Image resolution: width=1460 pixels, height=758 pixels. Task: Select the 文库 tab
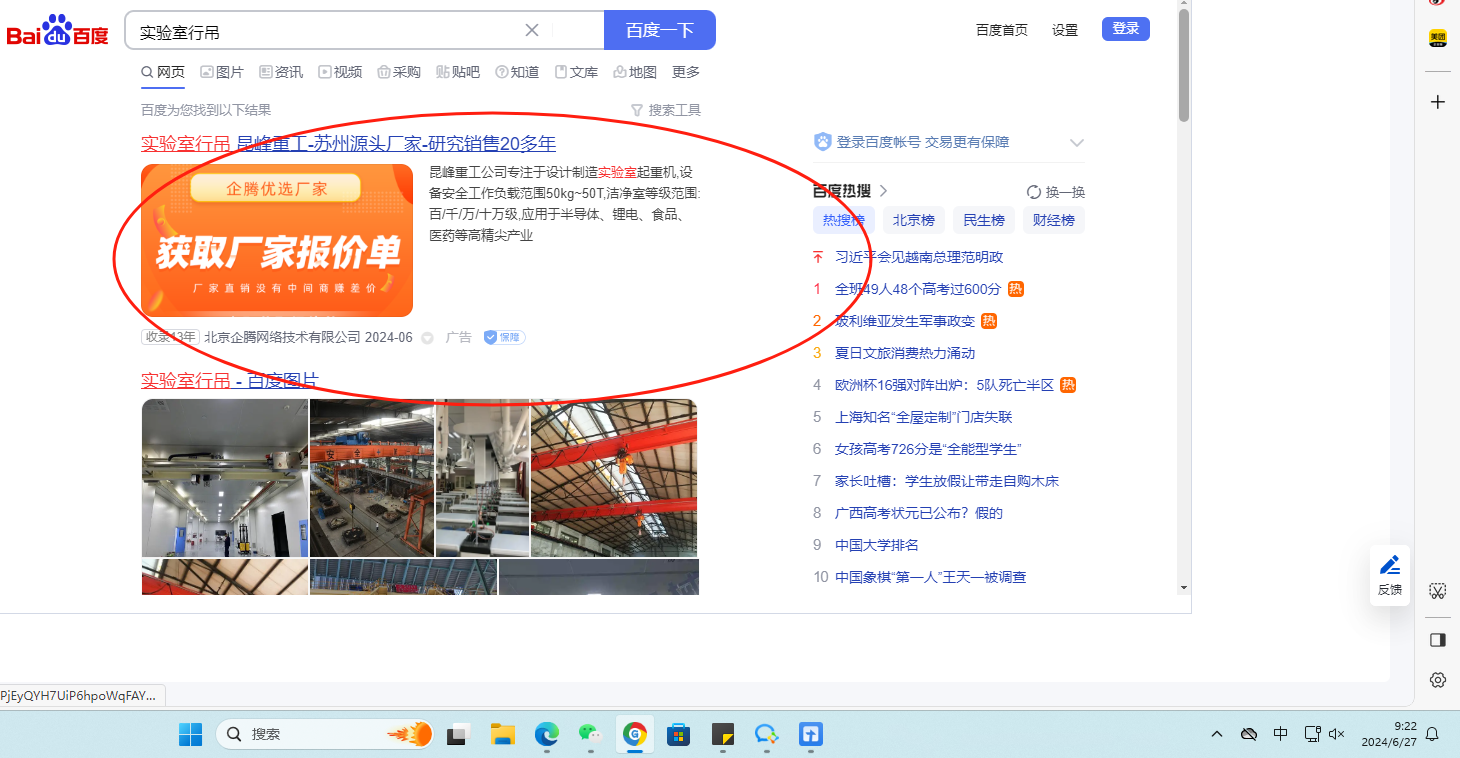pyautogui.click(x=576, y=72)
